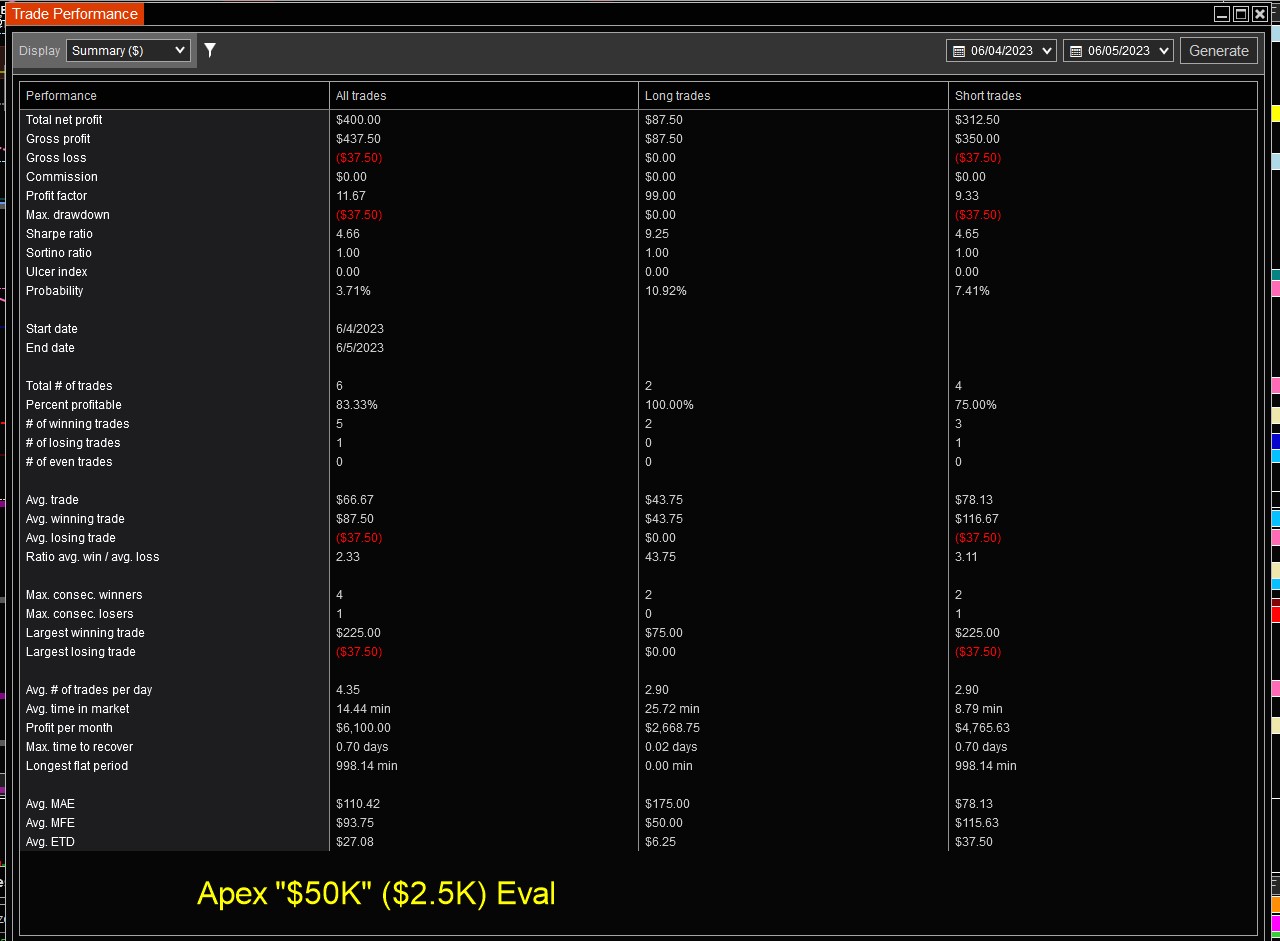Select the Sortino ratio row label
This screenshot has height=941, width=1280.
(x=59, y=253)
